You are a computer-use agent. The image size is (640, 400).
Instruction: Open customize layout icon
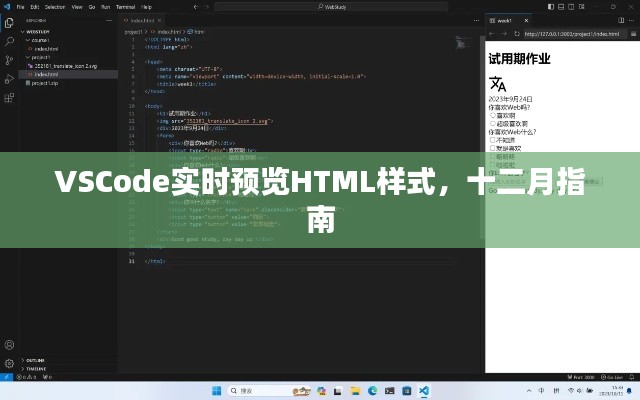582,7
